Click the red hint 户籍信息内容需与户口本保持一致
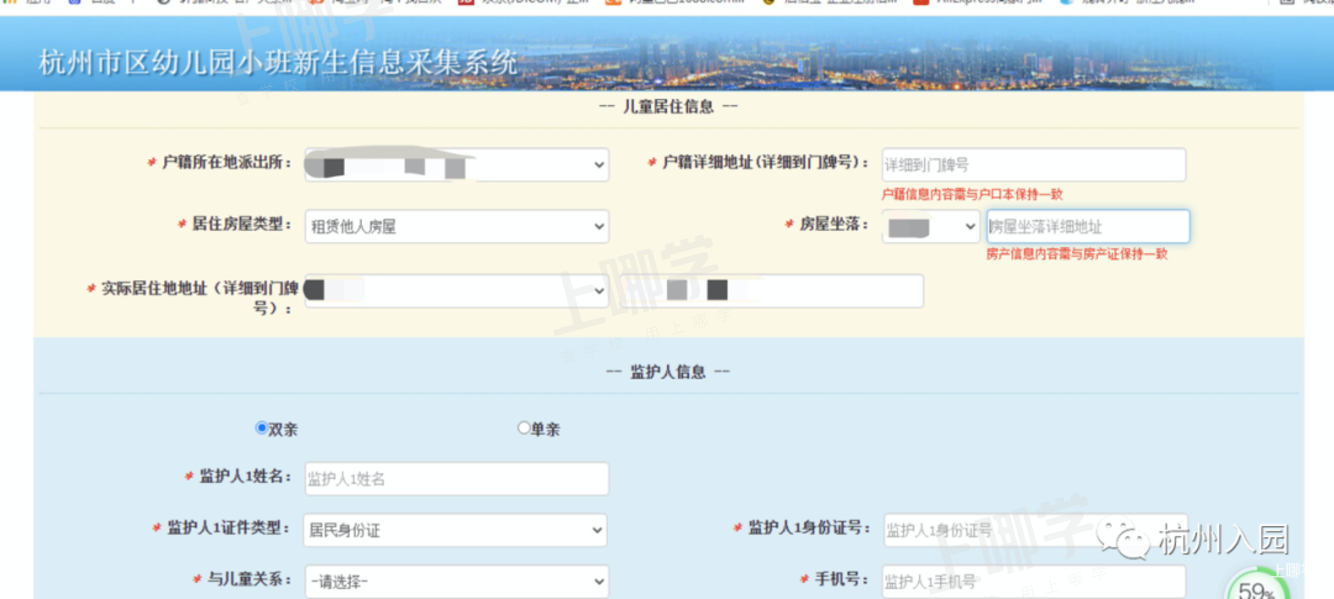 pyautogui.click(x=972, y=195)
